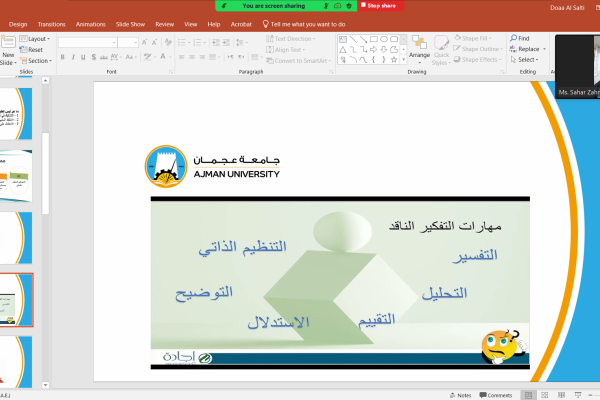Viewport: 600px width, 400px height.
Task: Set left-to-right text direction
Action: click(x=230, y=57)
